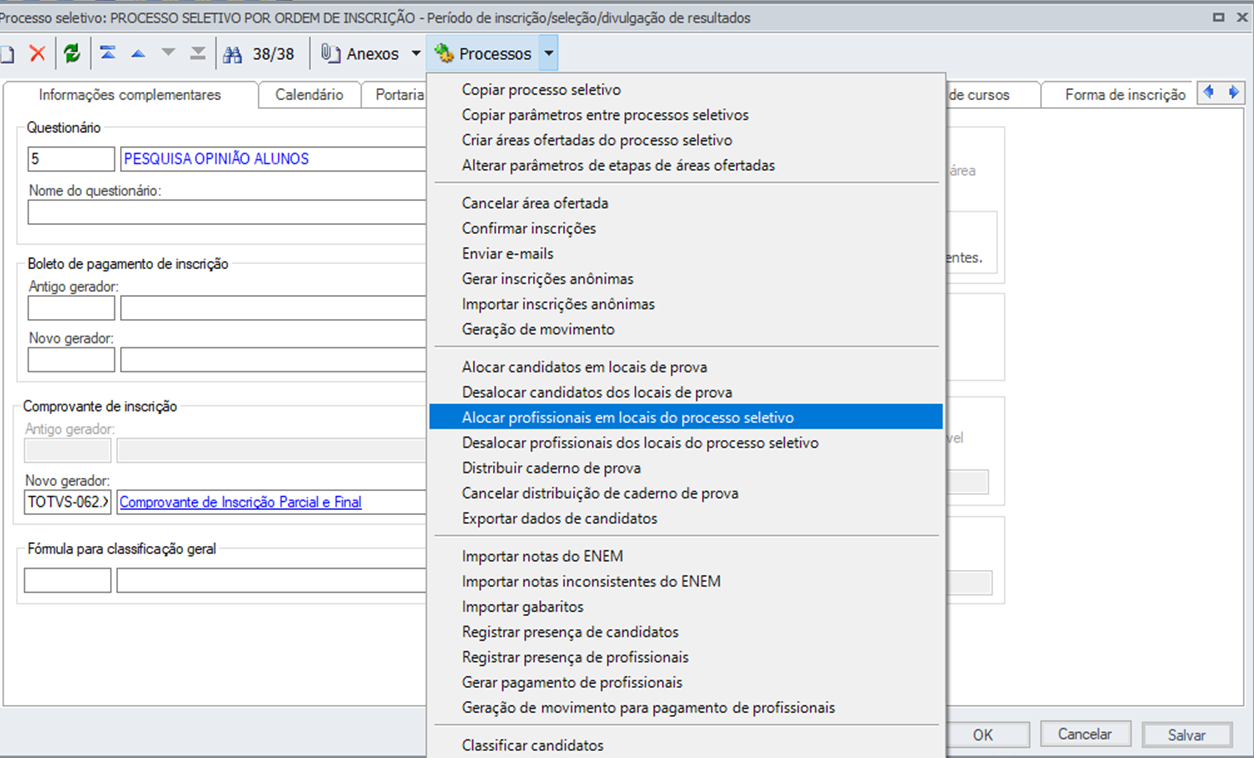Image resolution: width=1254 pixels, height=758 pixels.
Task: Go to previous record blue arrow
Action: 138,53
